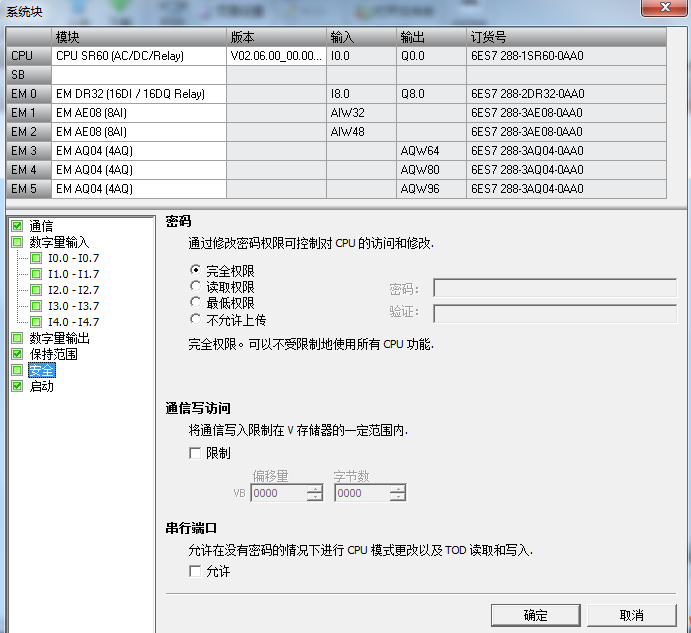Open the 安全 settings node

[x=42, y=370]
